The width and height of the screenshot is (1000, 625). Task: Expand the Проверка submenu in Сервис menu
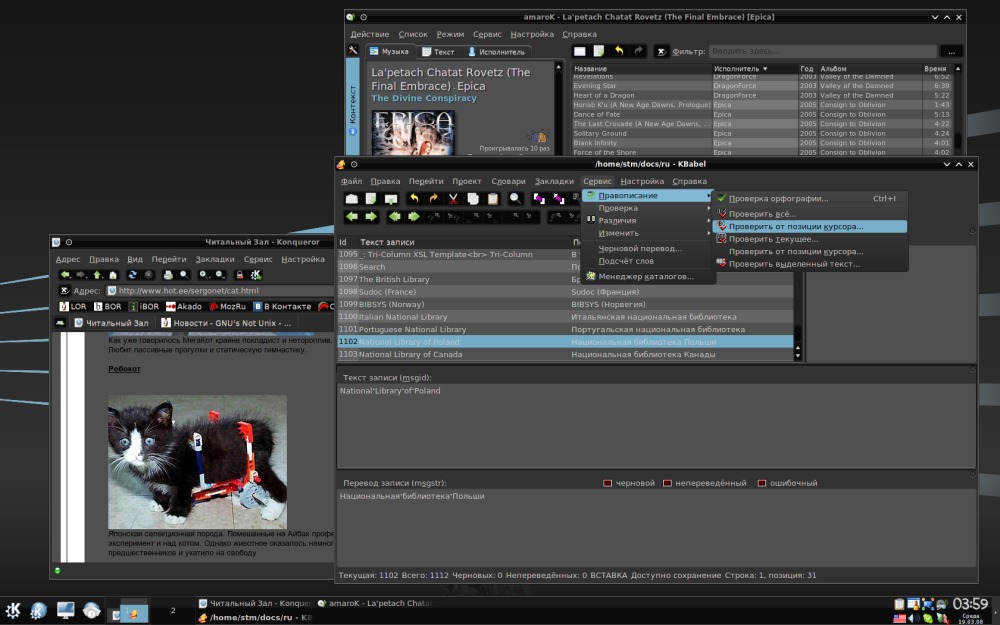click(x=647, y=208)
